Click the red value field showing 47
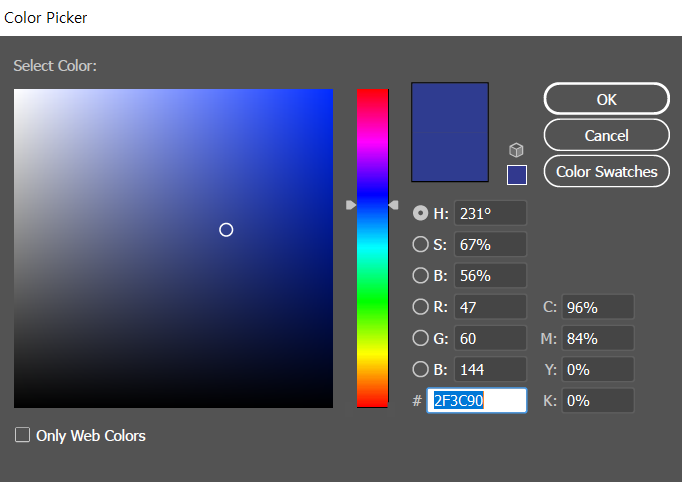Screen dimensions: 682x482 [490, 307]
